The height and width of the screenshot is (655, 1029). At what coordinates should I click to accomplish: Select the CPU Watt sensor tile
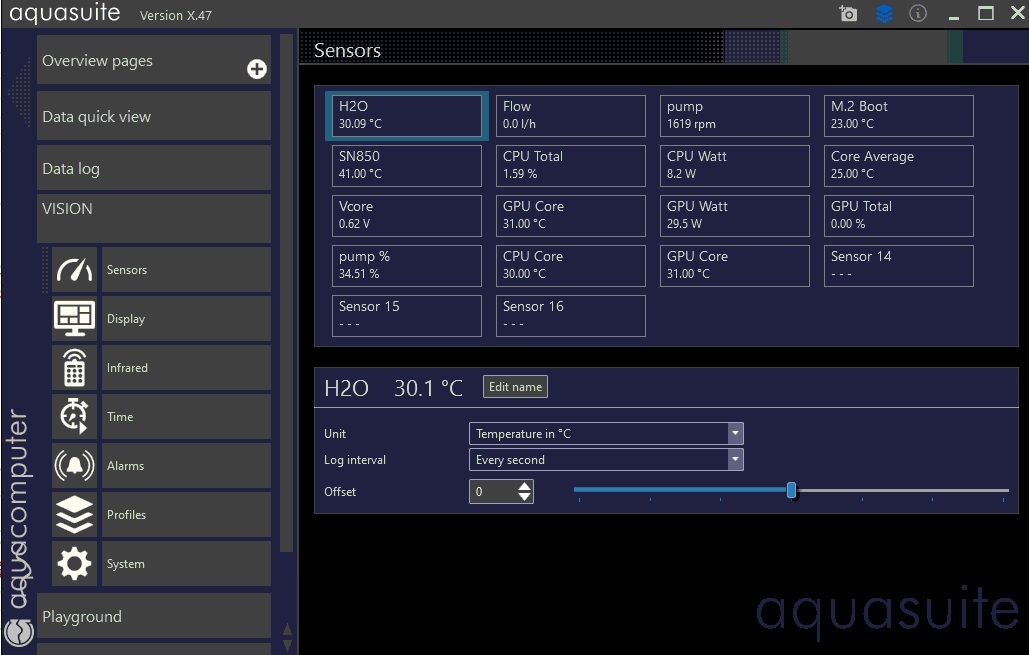(734, 165)
